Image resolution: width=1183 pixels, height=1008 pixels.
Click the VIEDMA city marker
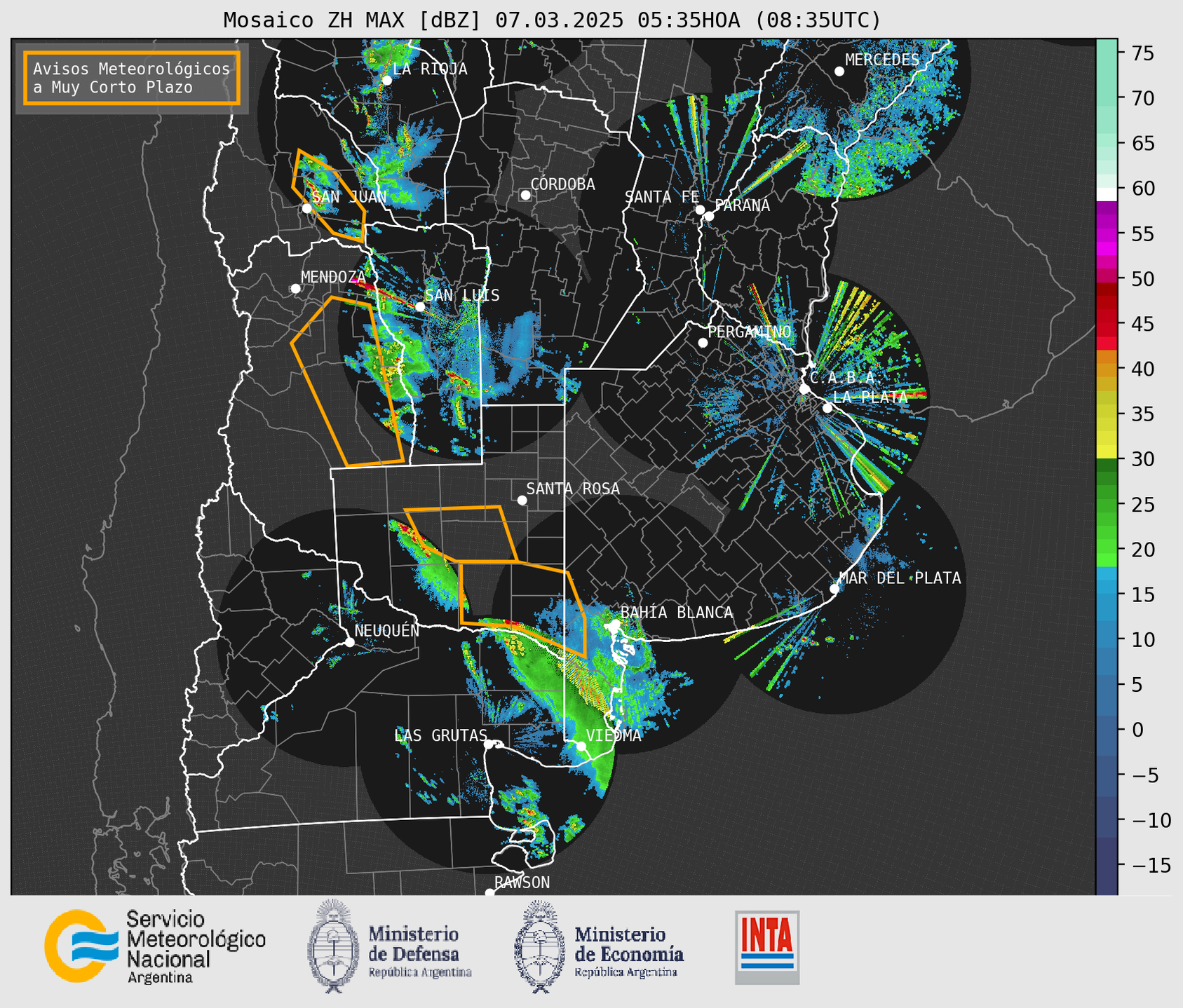tap(581, 746)
